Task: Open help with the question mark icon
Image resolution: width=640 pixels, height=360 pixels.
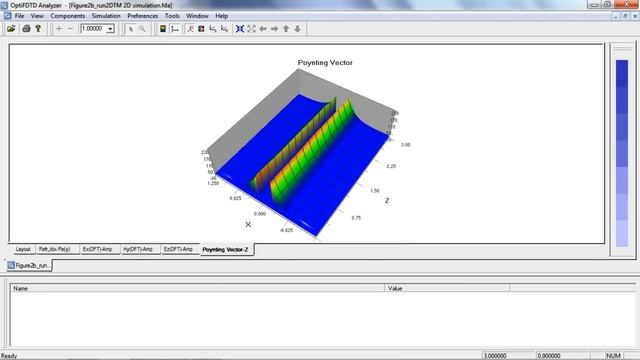Action: [x=38, y=29]
